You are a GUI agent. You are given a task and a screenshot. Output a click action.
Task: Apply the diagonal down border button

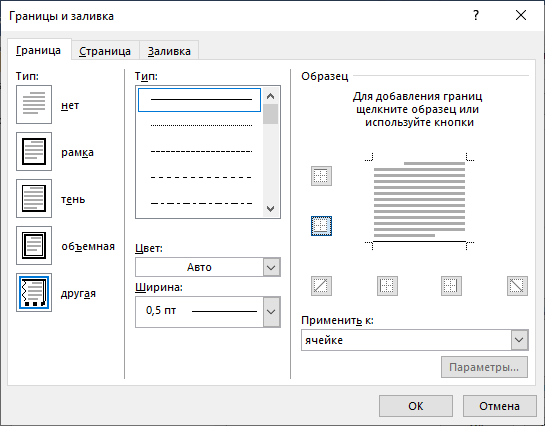pos(517,286)
